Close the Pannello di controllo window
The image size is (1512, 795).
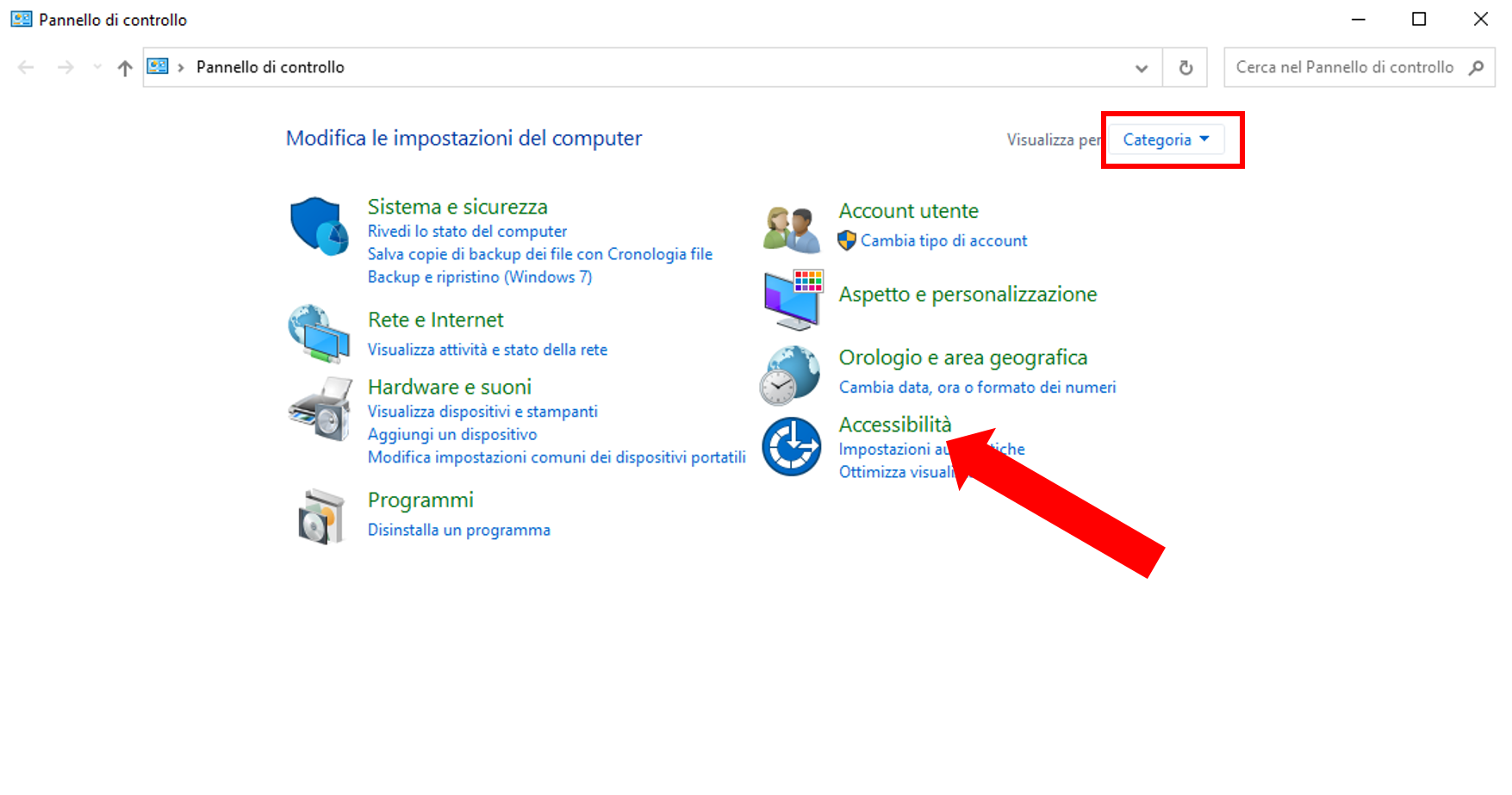(1481, 19)
